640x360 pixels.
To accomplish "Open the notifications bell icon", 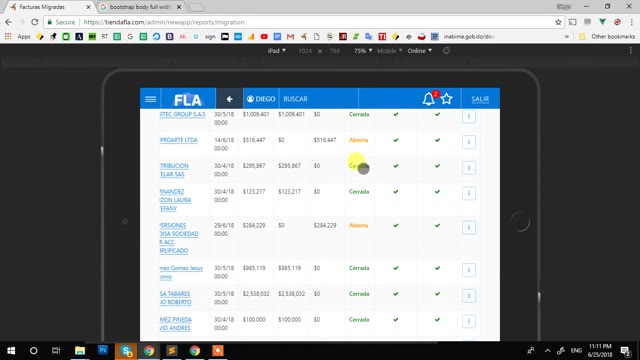I will [428, 99].
